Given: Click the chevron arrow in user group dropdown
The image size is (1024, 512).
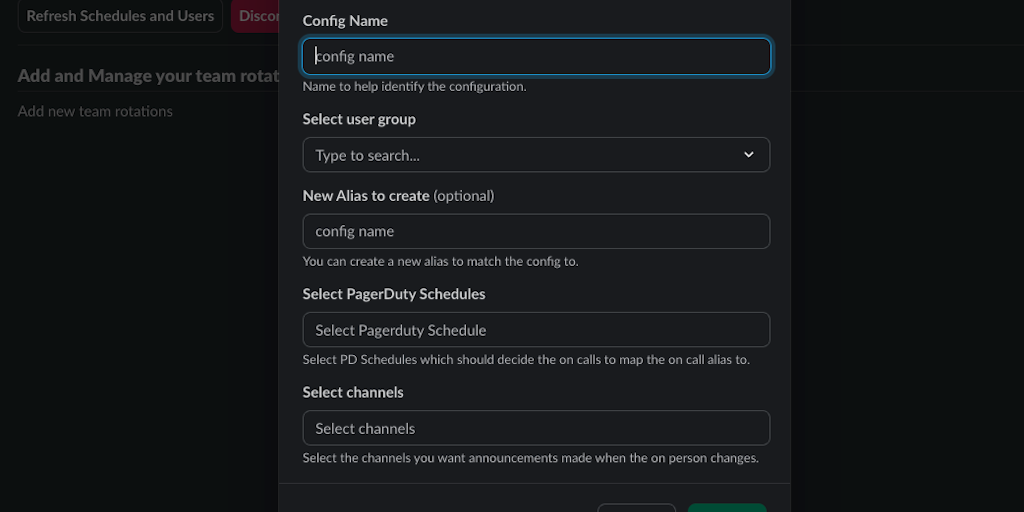Looking at the screenshot, I should [748, 155].
